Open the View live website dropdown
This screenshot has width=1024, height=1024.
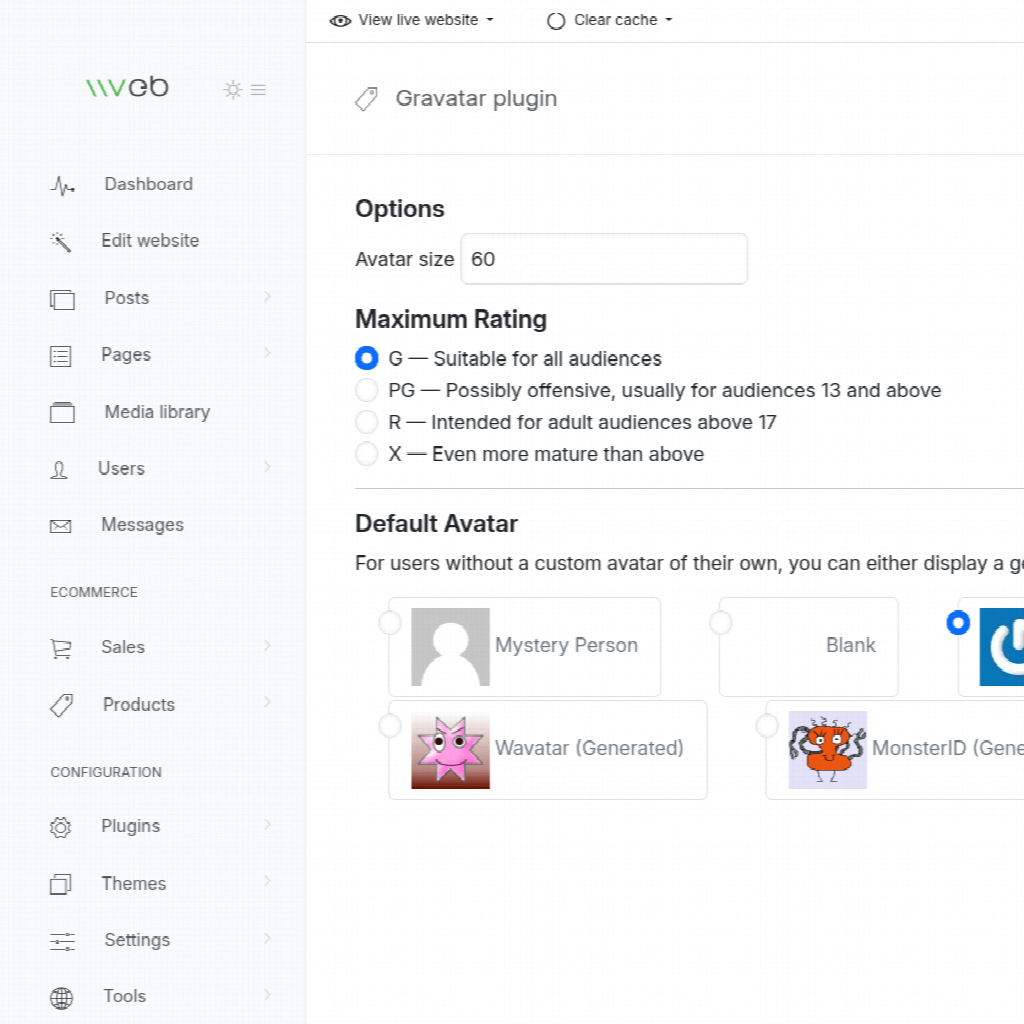pos(412,20)
